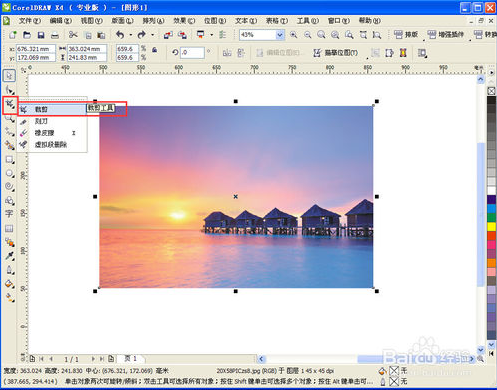Viewport: 497px width, 390px height.
Task: Click the next page arrow in navigator
Action: coord(93,359)
